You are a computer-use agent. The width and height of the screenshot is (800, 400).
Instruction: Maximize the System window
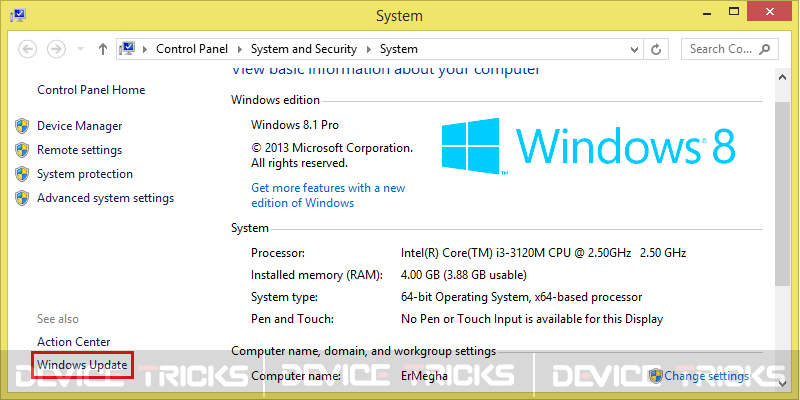point(734,11)
